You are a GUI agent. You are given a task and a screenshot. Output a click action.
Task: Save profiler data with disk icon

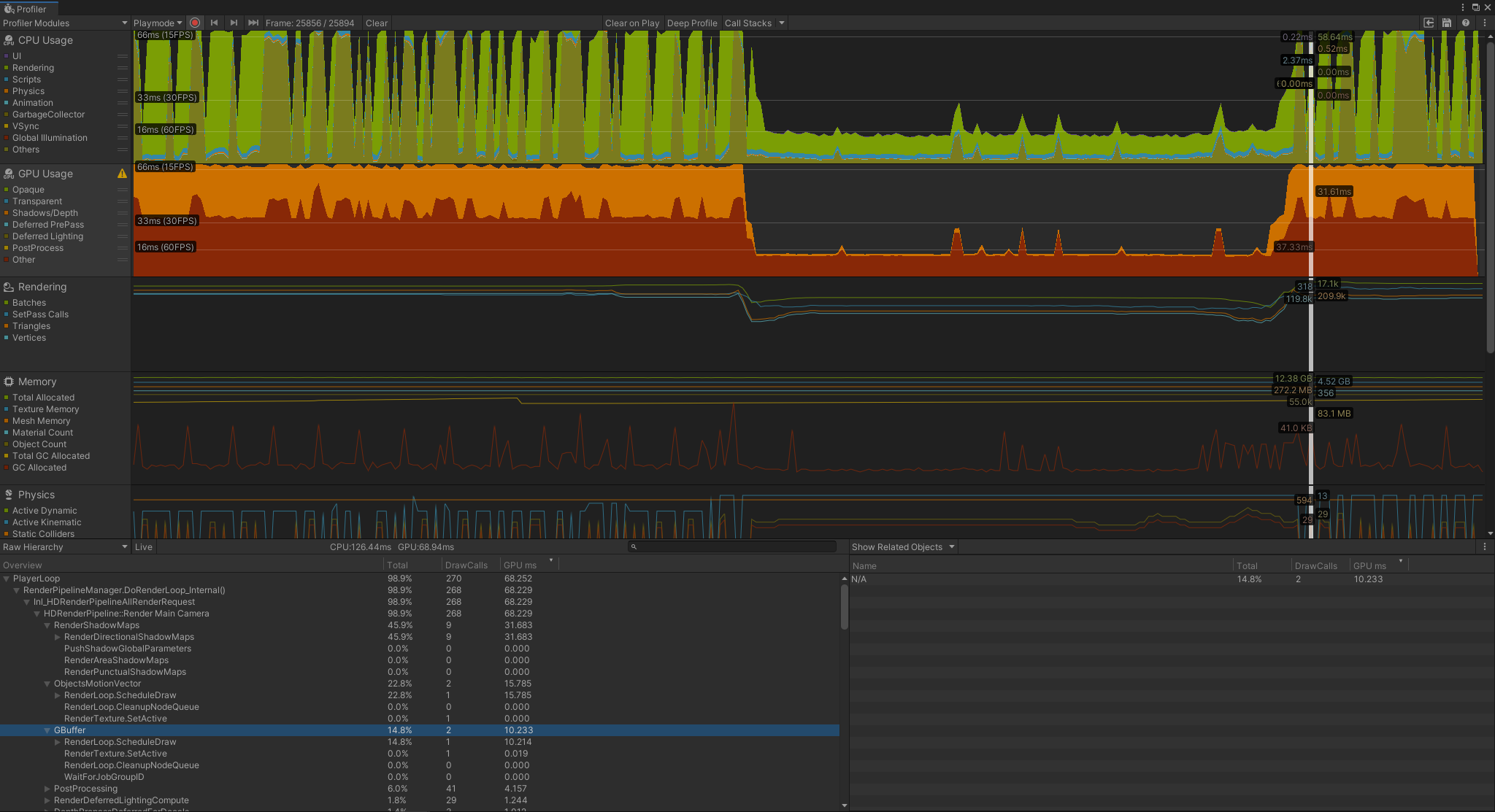point(1447,23)
